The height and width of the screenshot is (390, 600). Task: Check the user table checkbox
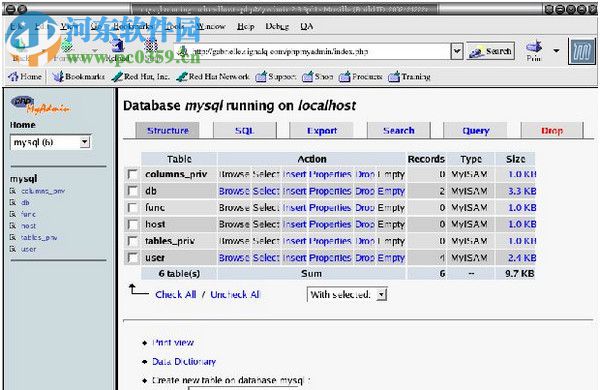(x=132, y=258)
